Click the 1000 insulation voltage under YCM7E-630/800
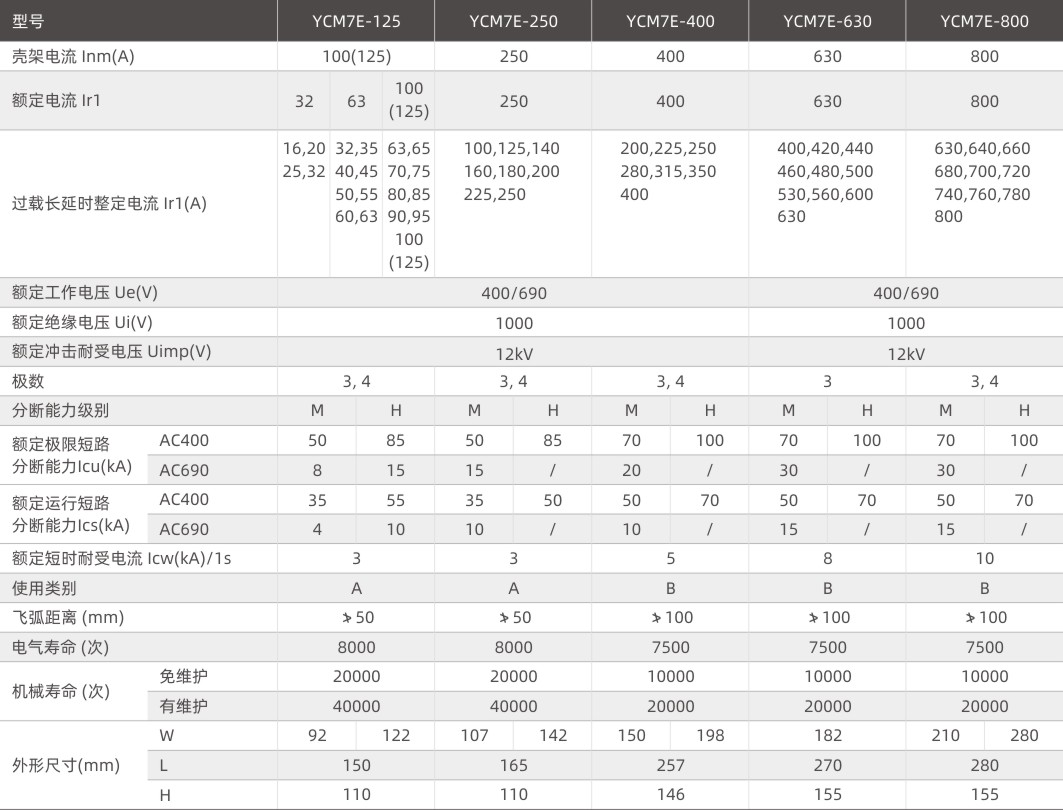Screen dimensions: 1063x810 (x=906, y=323)
